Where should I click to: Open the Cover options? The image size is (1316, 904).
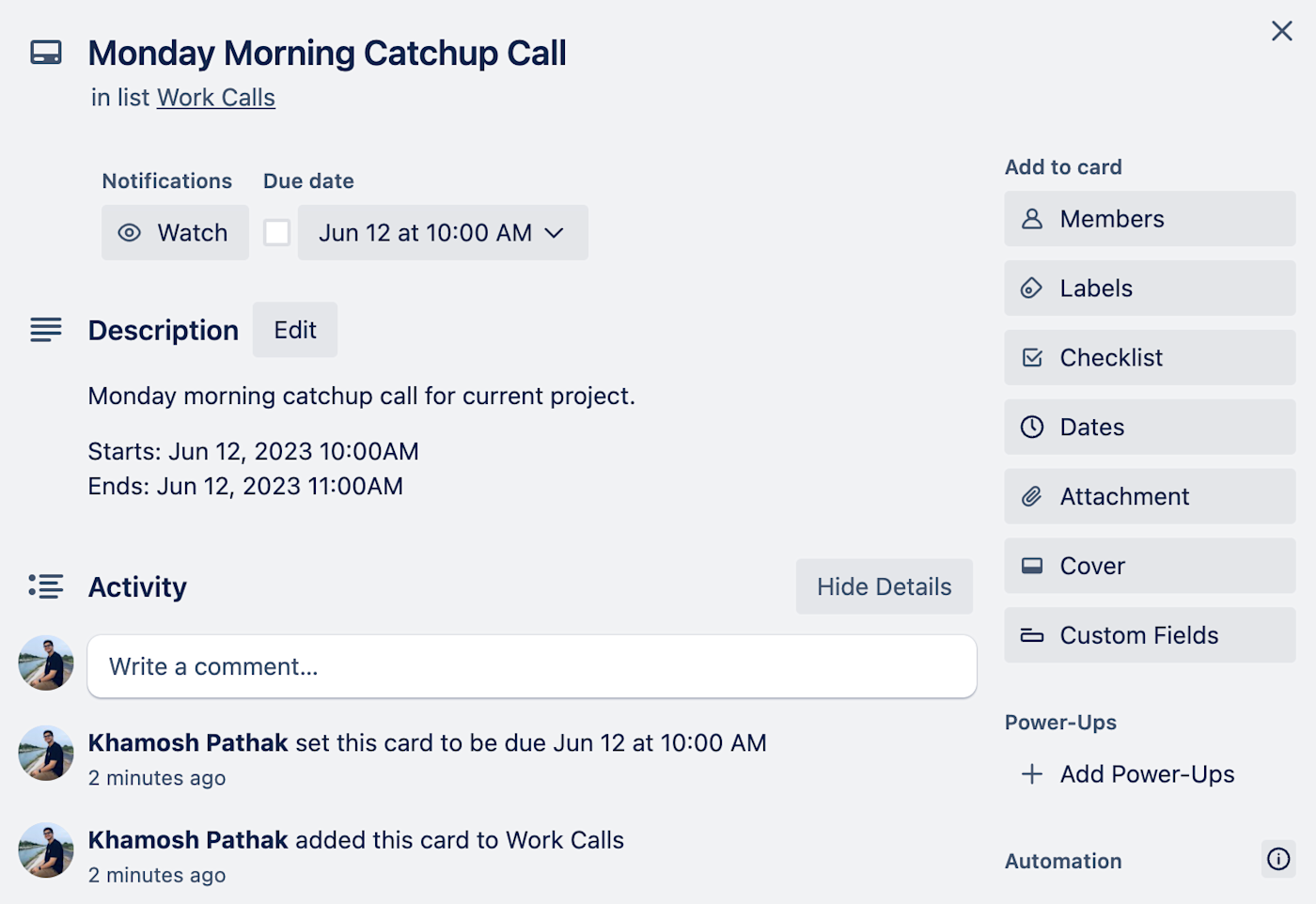click(x=1149, y=566)
